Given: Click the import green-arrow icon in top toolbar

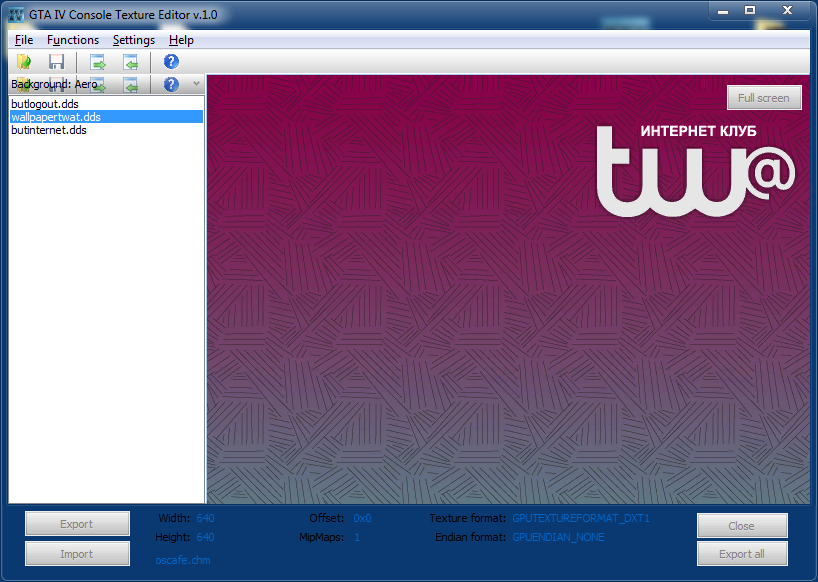Looking at the screenshot, I should pos(130,62).
